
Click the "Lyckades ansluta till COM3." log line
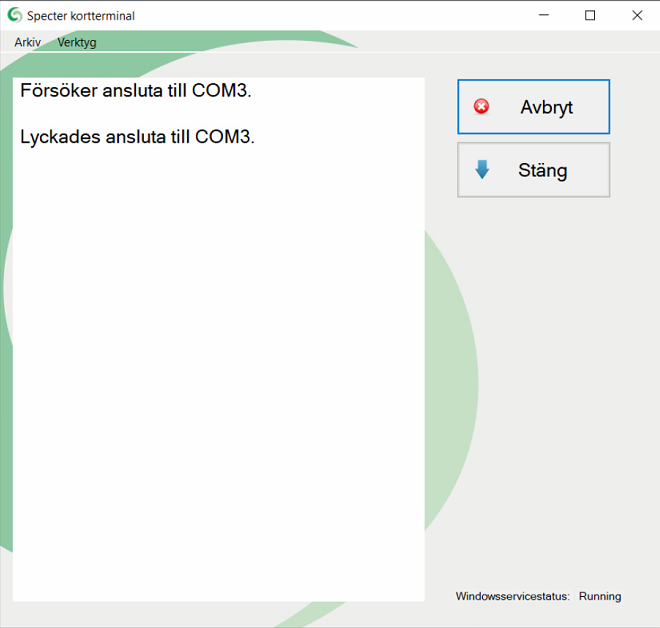tap(137, 137)
